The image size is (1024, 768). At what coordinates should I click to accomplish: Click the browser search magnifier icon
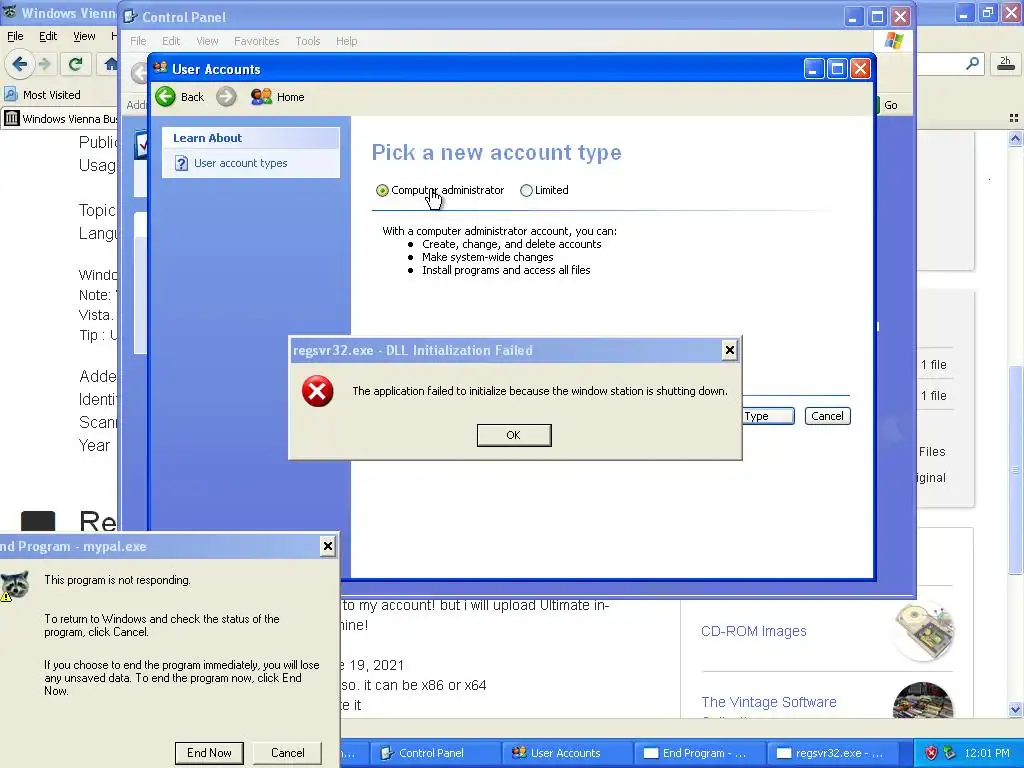click(972, 63)
